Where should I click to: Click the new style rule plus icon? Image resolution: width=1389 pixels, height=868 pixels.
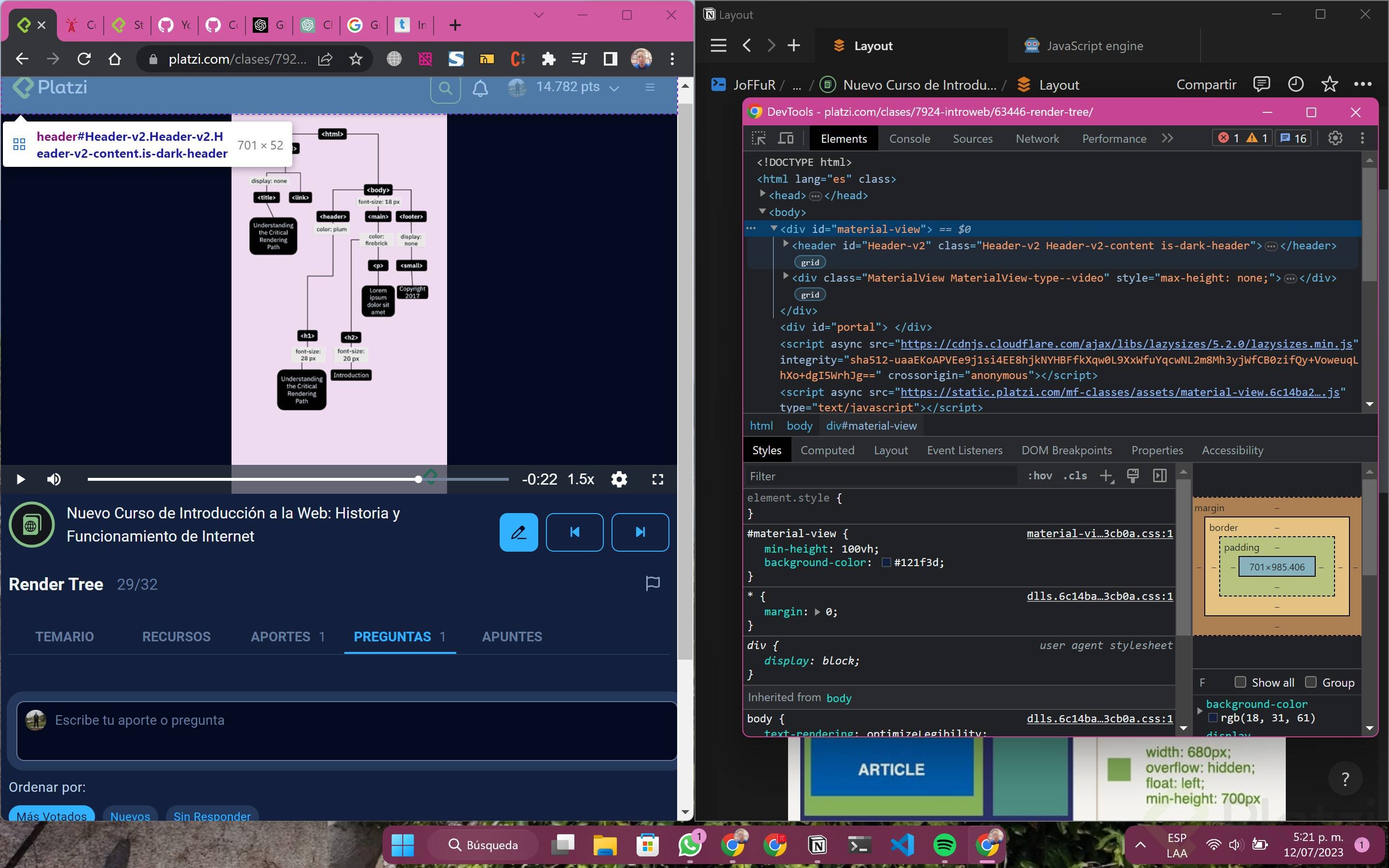pos(1106,476)
